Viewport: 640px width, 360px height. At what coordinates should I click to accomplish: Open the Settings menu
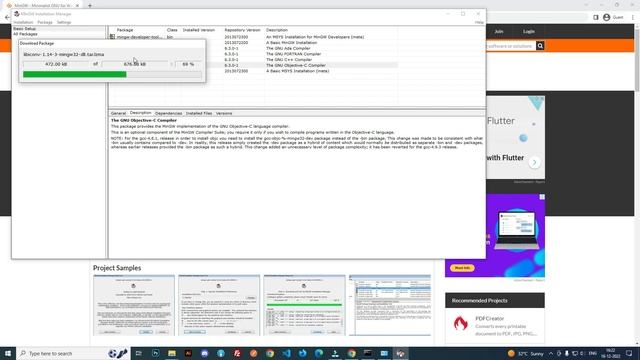[x=64, y=22]
